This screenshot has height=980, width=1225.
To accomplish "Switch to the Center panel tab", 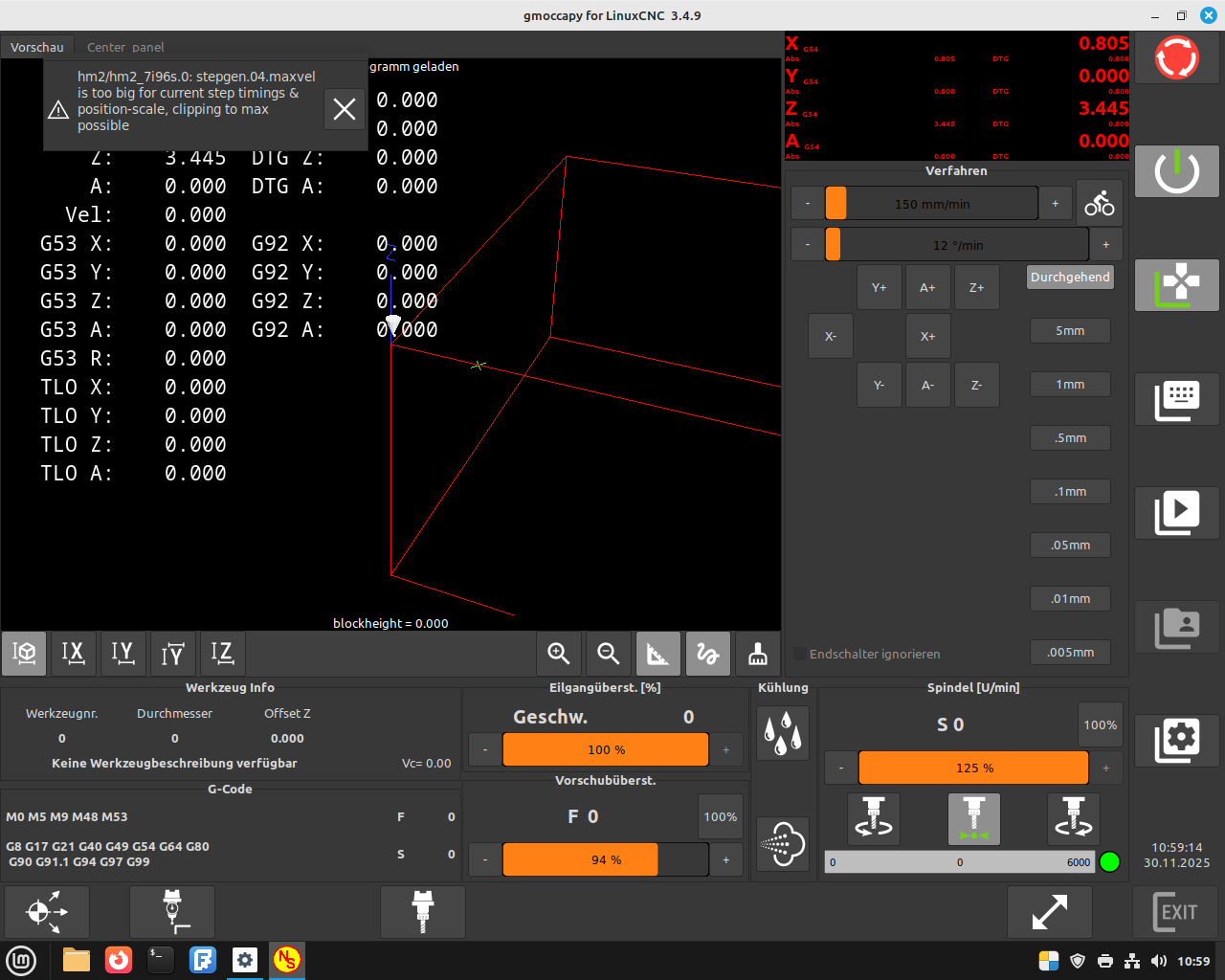I will click(125, 47).
